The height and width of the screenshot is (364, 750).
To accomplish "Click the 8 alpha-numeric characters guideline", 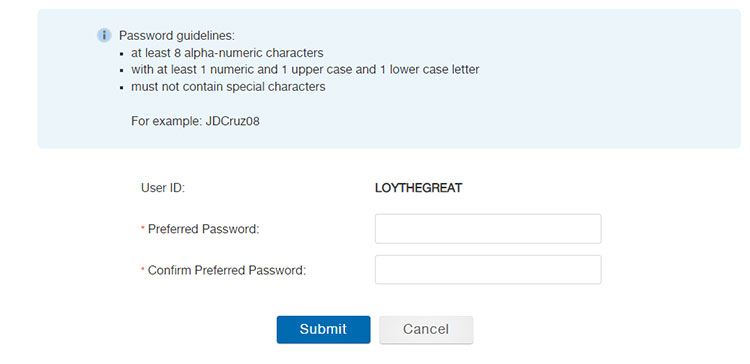I will (227, 53).
